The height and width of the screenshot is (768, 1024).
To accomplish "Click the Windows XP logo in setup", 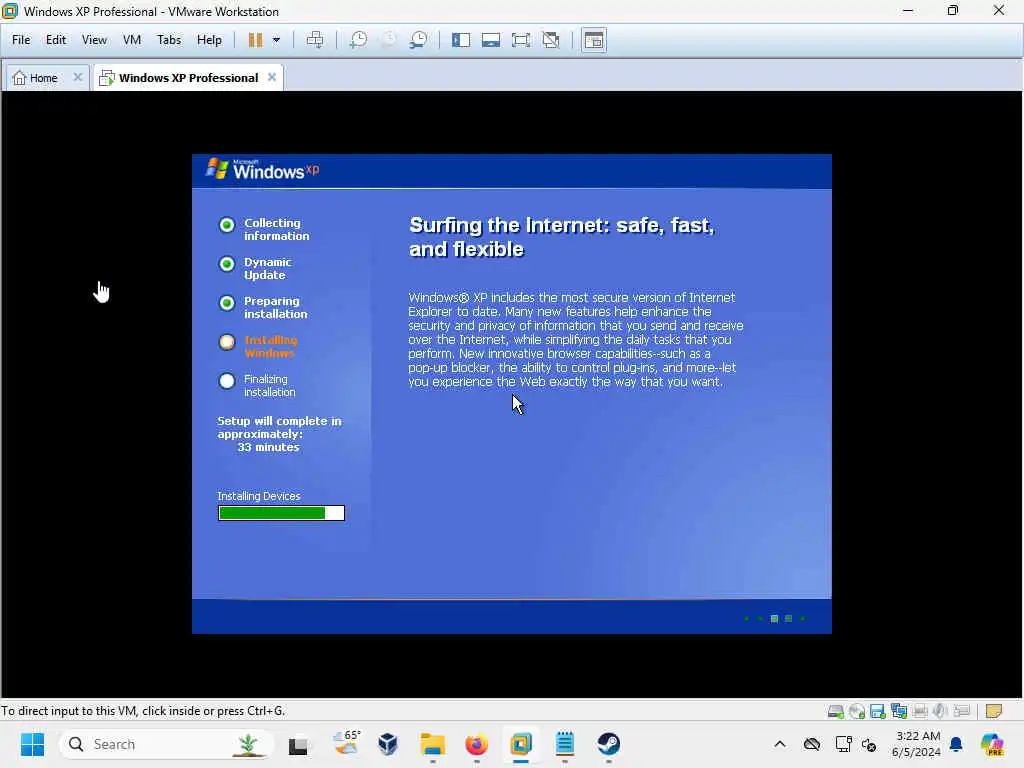I will point(263,169).
